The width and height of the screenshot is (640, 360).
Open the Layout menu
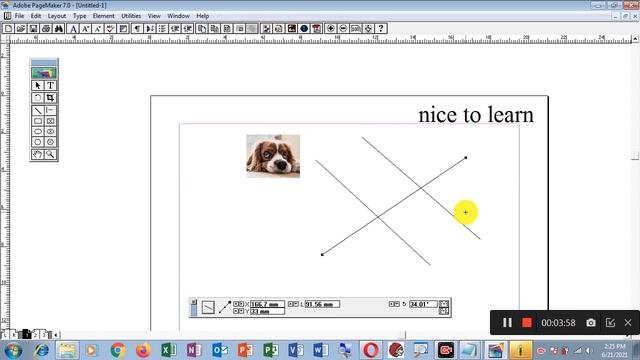(x=57, y=16)
